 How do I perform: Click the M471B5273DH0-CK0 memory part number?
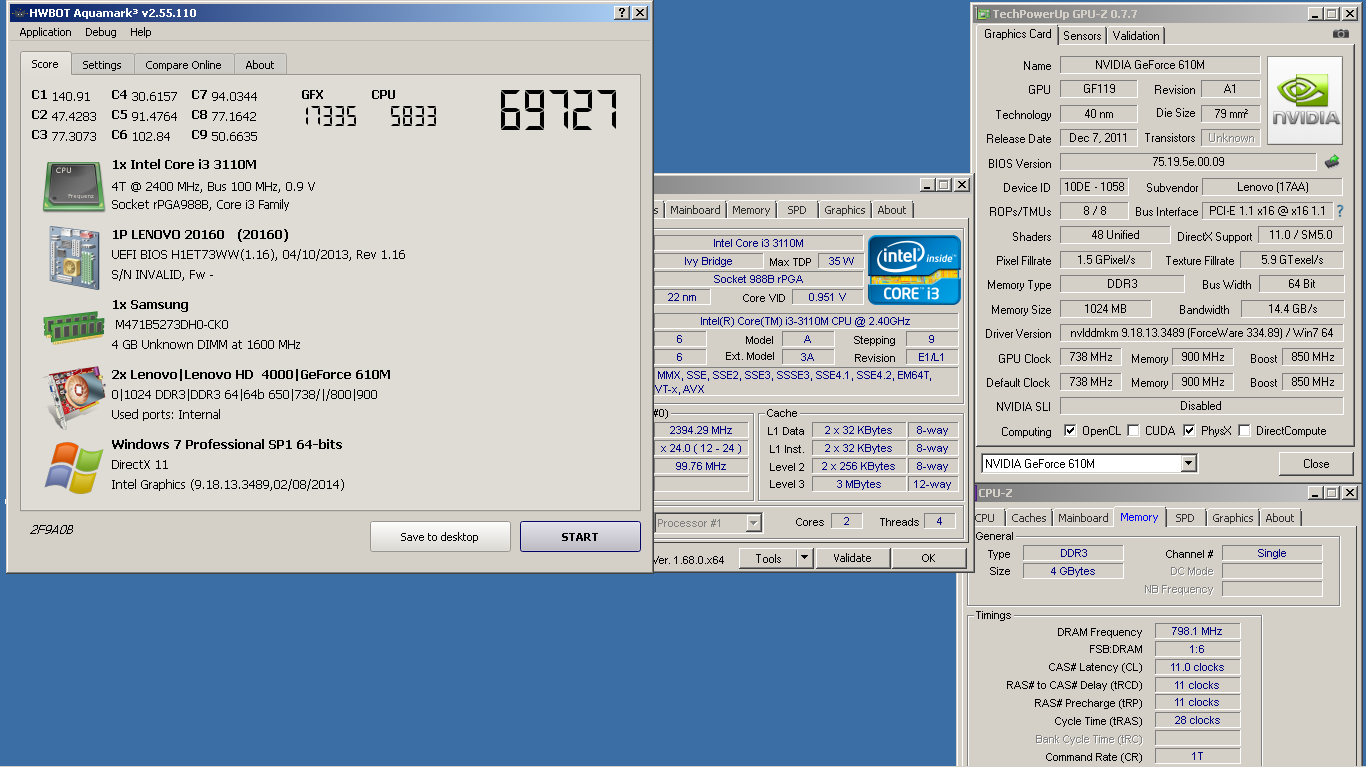click(x=172, y=324)
